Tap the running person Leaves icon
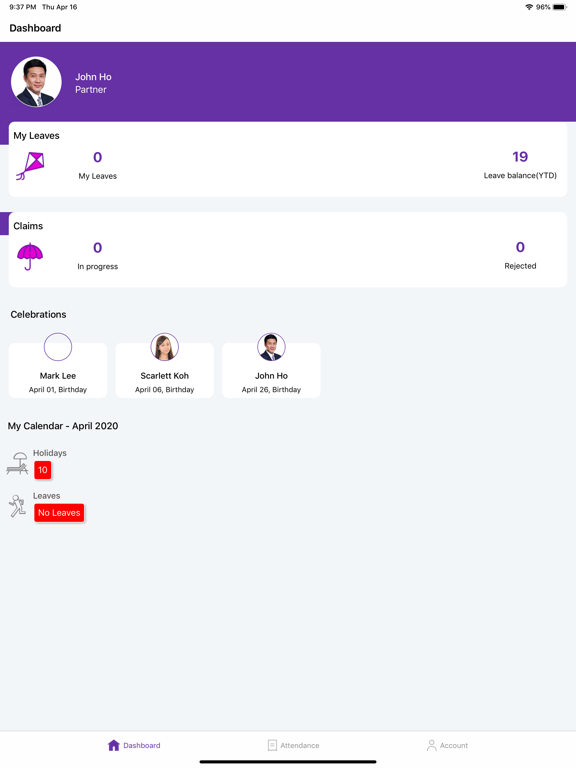 click(18, 505)
